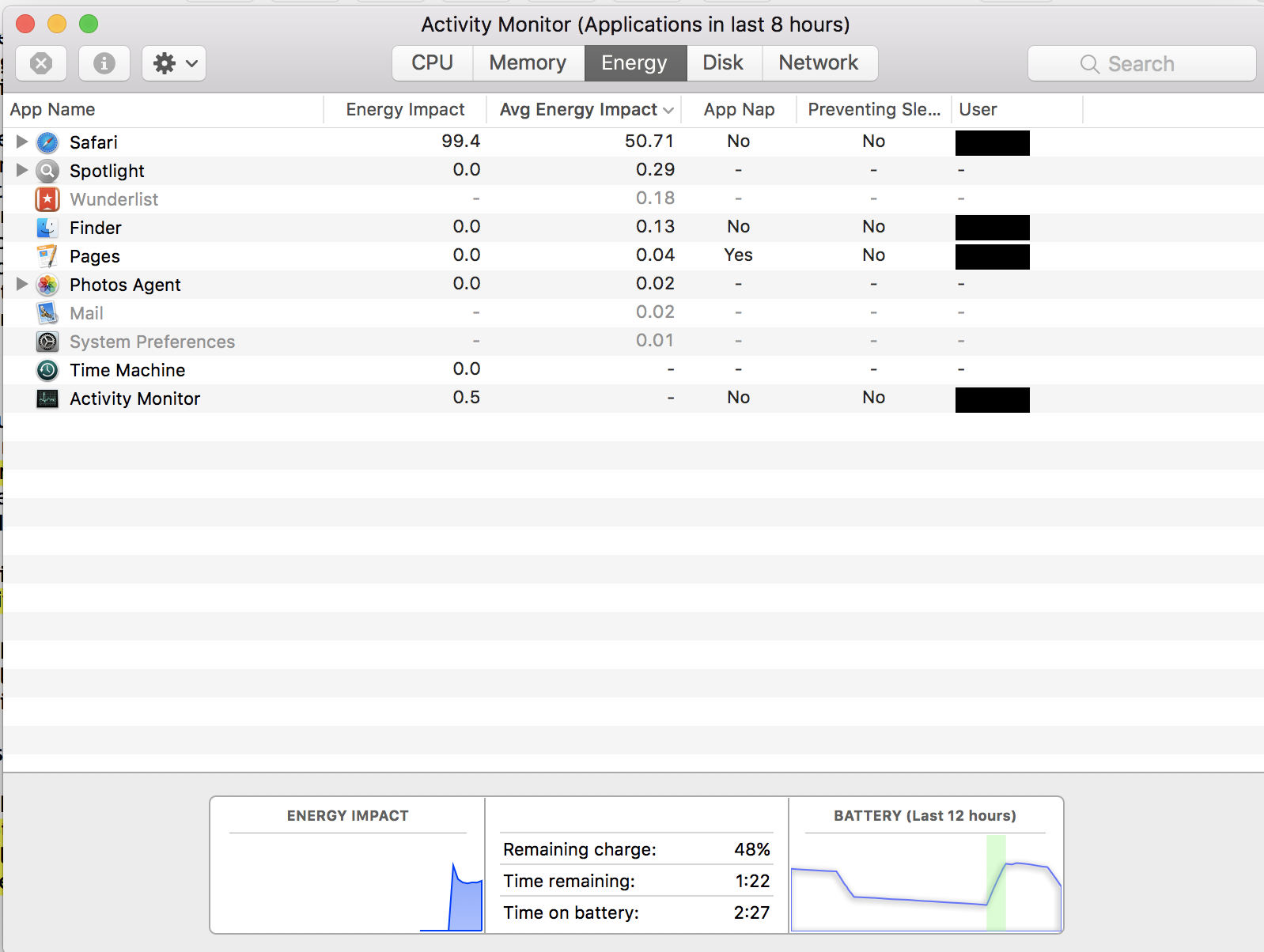
Task: Click Pages' Yes App Nap value
Action: [739, 255]
